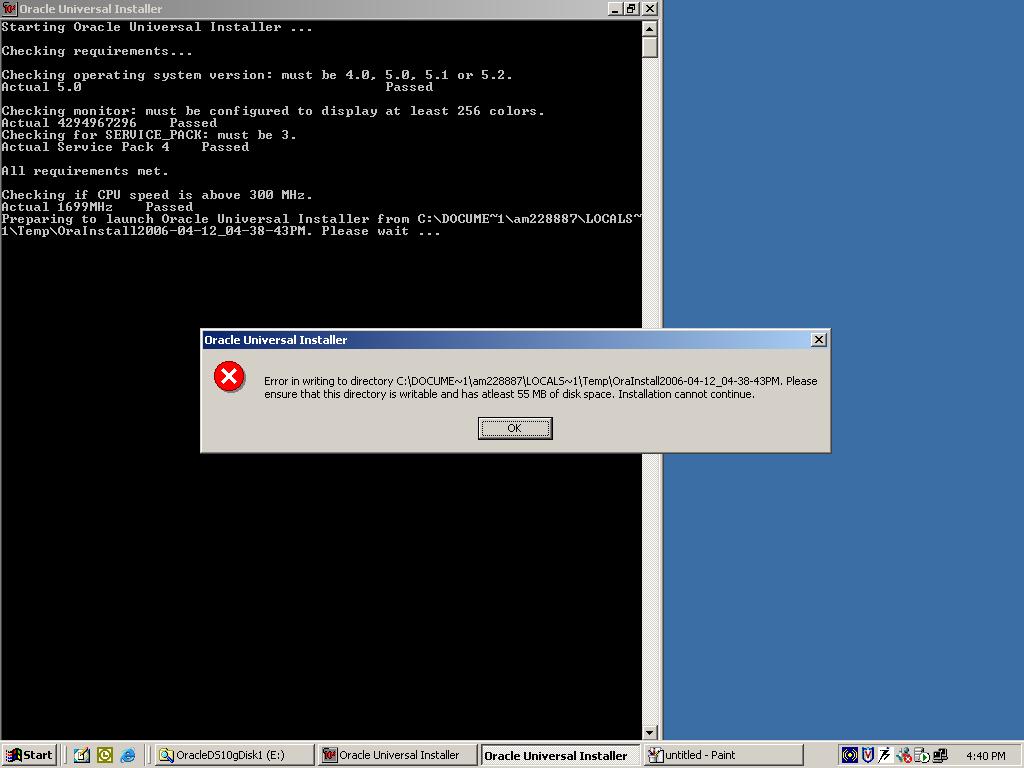1024x768 pixels.
Task: Open the network computers tray icon
Action: [x=940, y=756]
